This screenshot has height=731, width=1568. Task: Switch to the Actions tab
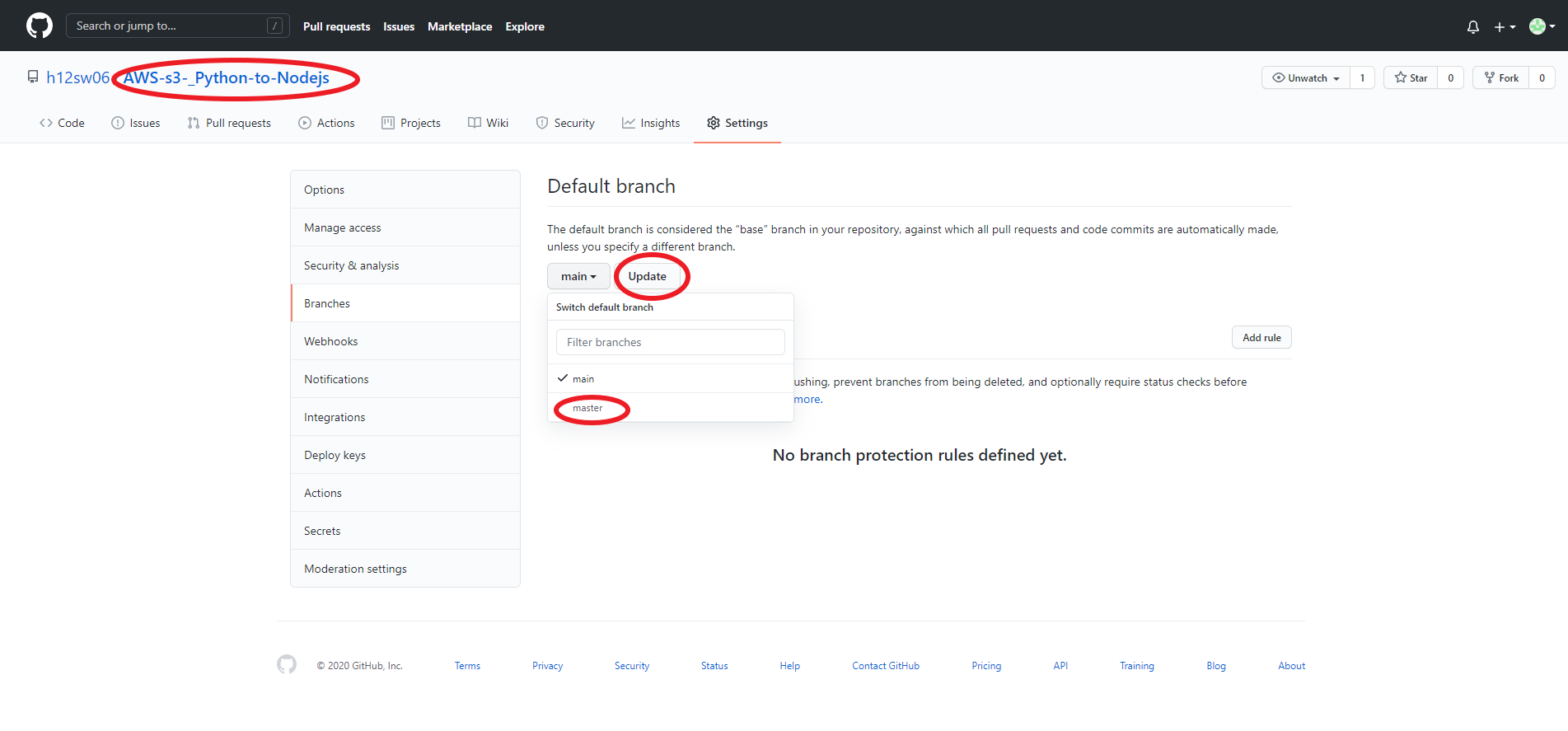click(326, 123)
